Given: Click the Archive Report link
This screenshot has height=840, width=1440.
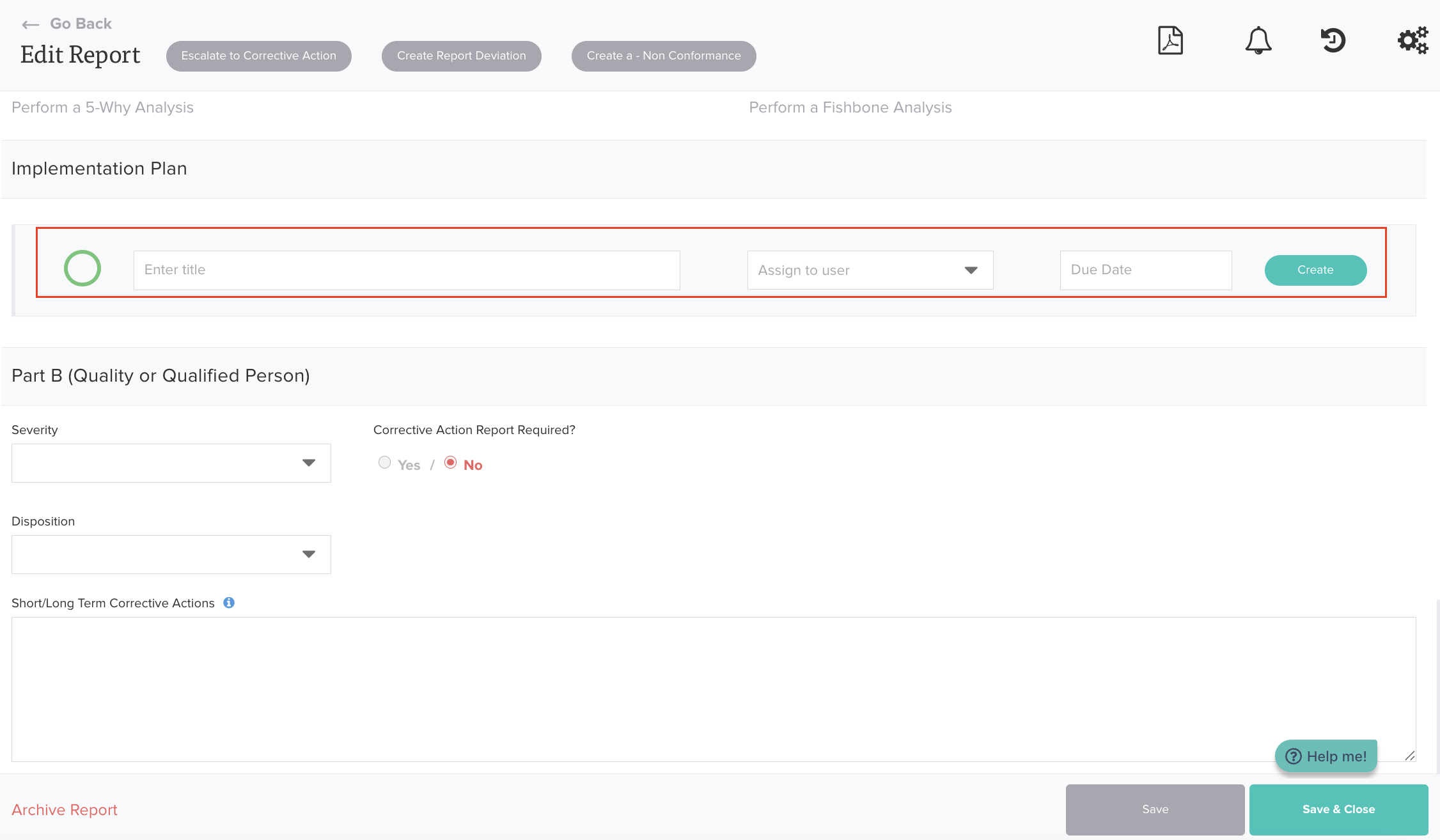Looking at the screenshot, I should tap(65, 810).
